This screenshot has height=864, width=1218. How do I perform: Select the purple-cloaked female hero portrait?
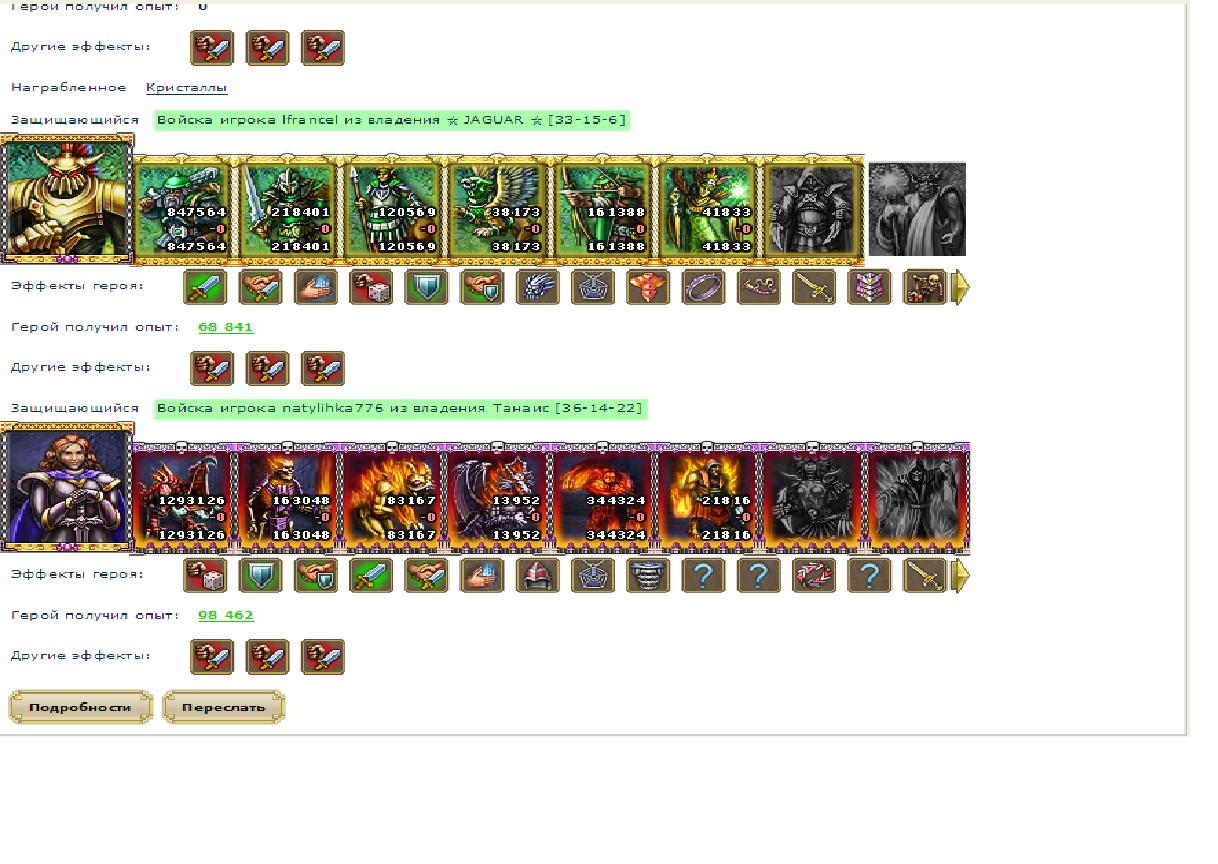point(67,488)
